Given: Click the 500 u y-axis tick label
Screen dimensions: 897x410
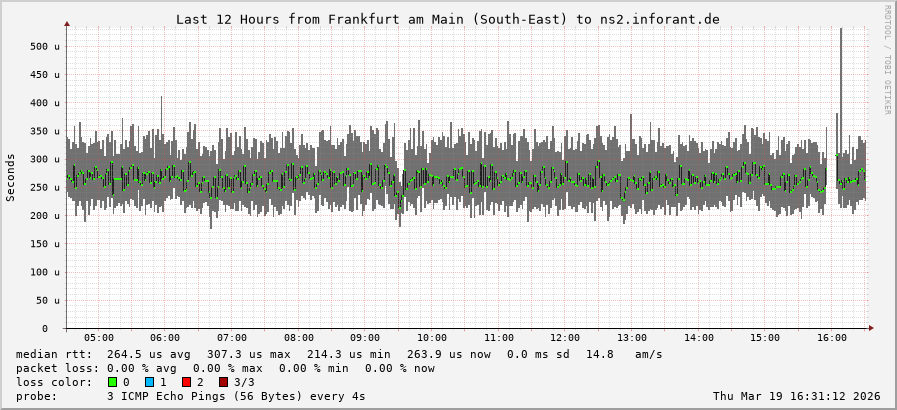Looking at the screenshot, I should tap(47, 46).
